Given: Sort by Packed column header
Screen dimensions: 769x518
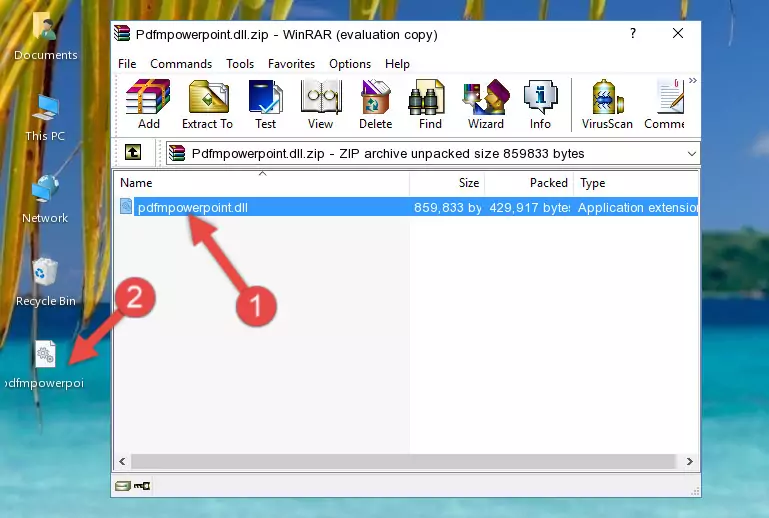Looking at the screenshot, I should pos(529,182).
